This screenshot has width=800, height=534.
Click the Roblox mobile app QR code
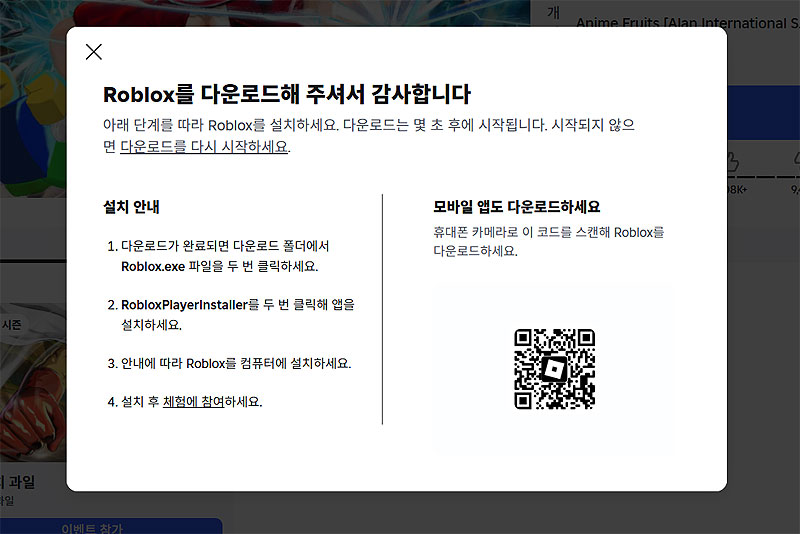(555, 369)
